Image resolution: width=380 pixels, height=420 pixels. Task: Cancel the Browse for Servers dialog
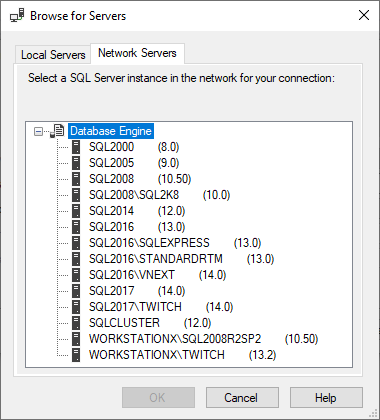click(242, 397)
